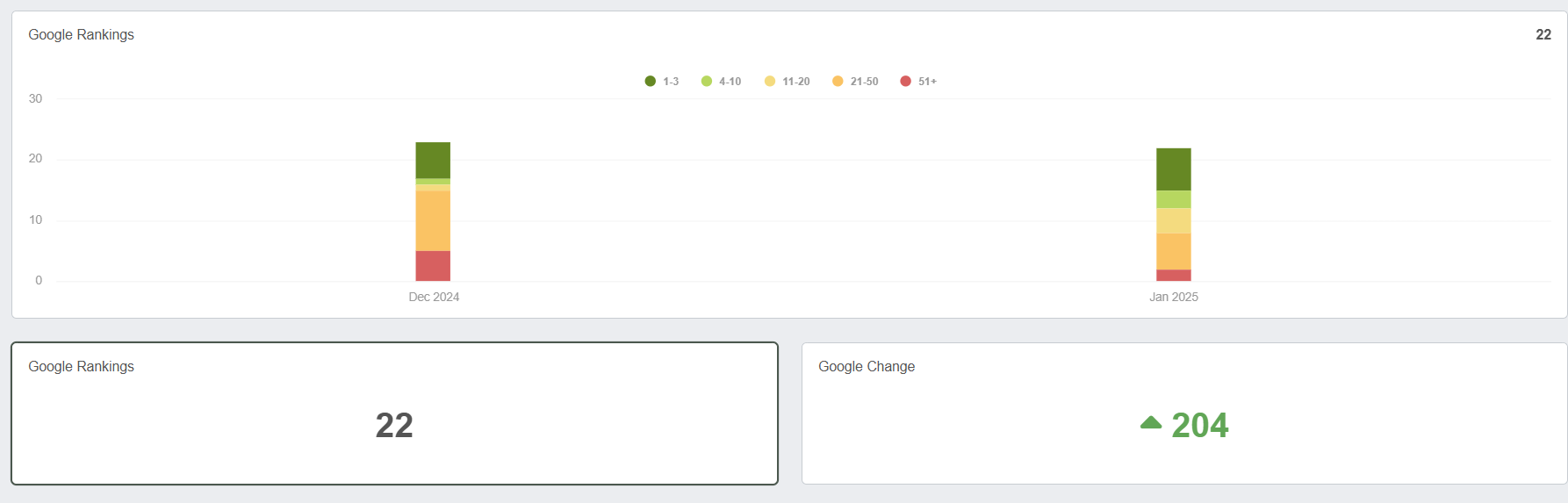
Task: Click the dark green 1-3 legend dot
Action: pos(651,82)
